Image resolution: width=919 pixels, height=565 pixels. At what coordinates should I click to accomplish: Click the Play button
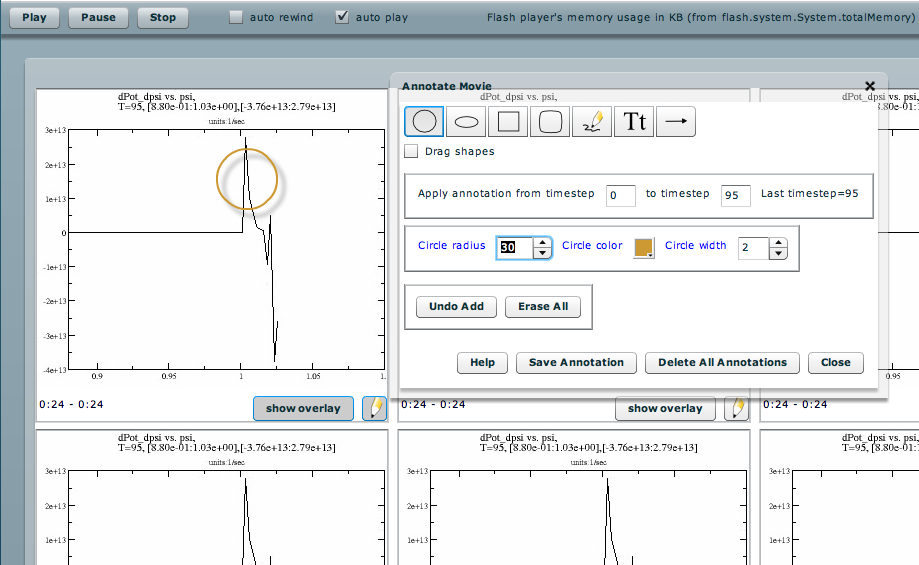[x=35, y=18]
